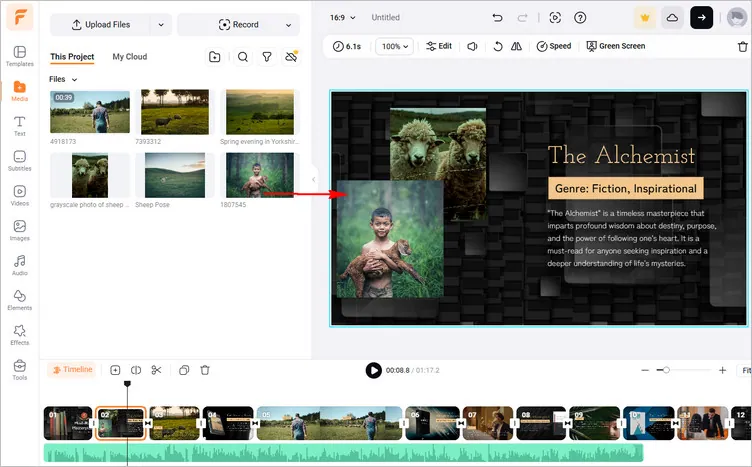Select the 4918173 video thumbnail
This screenshot has width=752, height=467.
point(90,112)
